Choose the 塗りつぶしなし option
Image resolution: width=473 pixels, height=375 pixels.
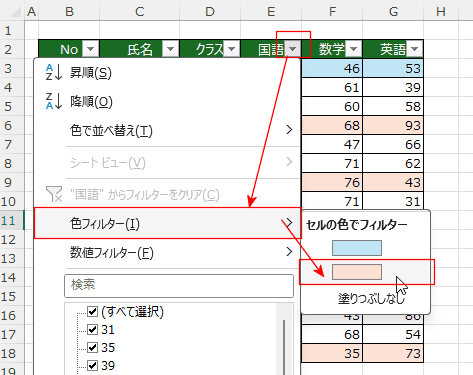pos(371,298)
